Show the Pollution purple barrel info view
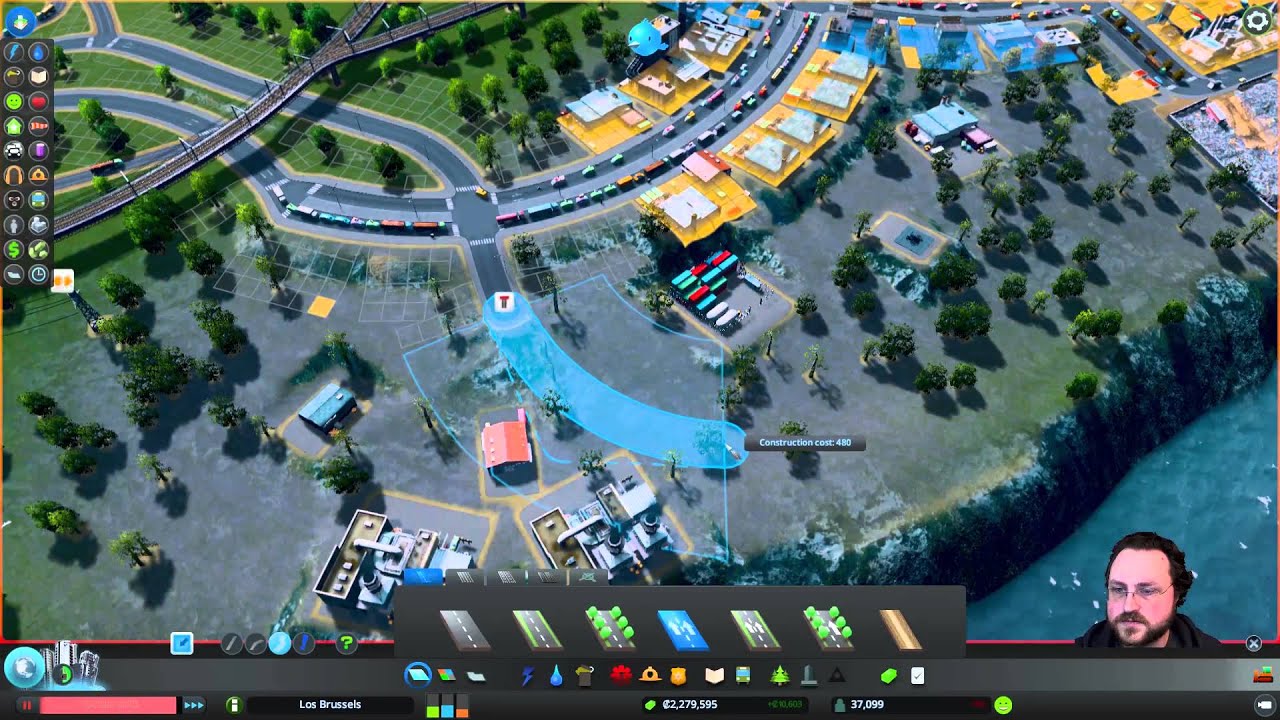This screenshot has width=1280, height=720. tap(38, 151)
